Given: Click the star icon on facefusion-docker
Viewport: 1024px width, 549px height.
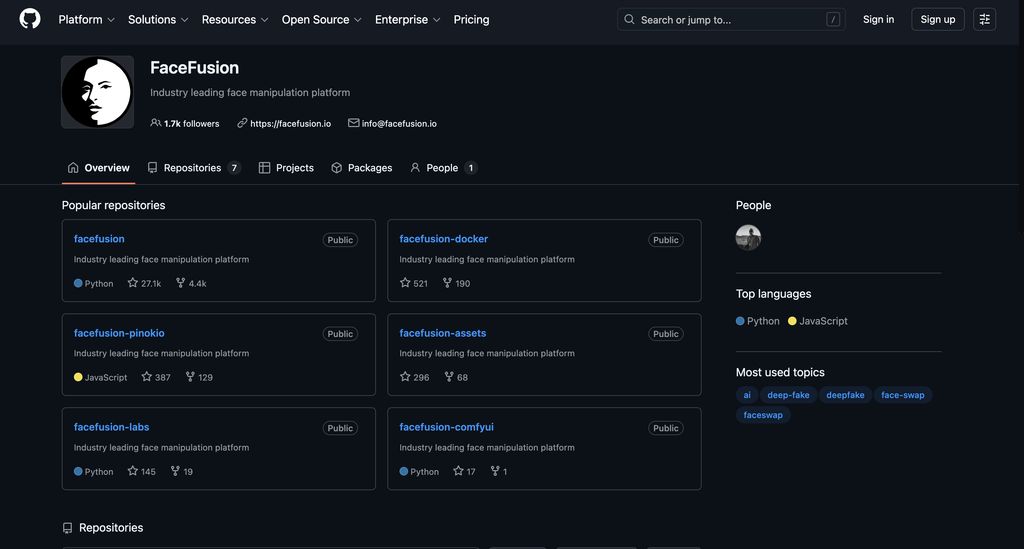Looking at the screenshot, I should click(x=405, y=283).
